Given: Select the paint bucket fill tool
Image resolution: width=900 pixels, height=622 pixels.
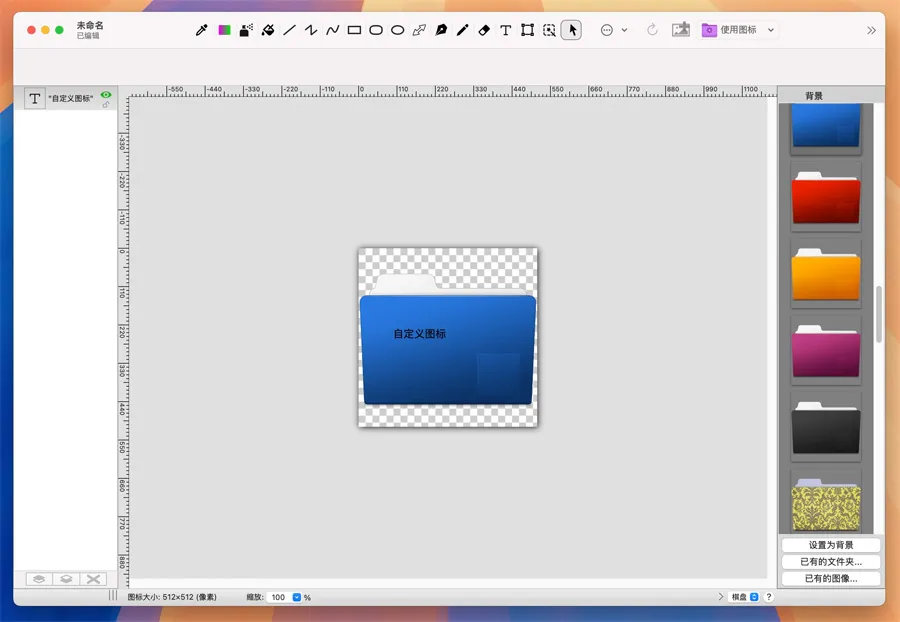Looking at the screenshot, I should click(268, 30).
